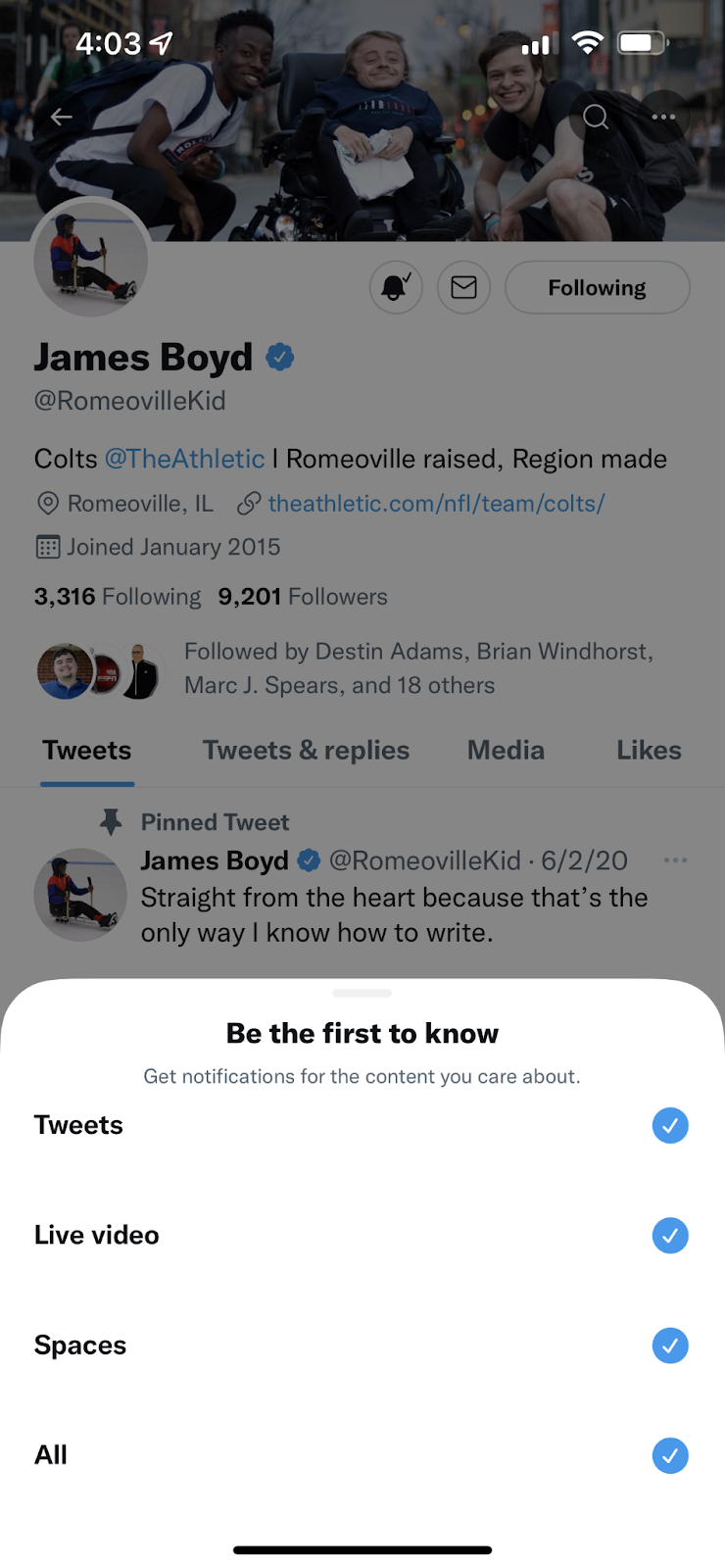The image size is (725, 1568).
Task: Tap the Joined January 2015 calendar icon
Action: pyautogui.click(x=47, y=547)
